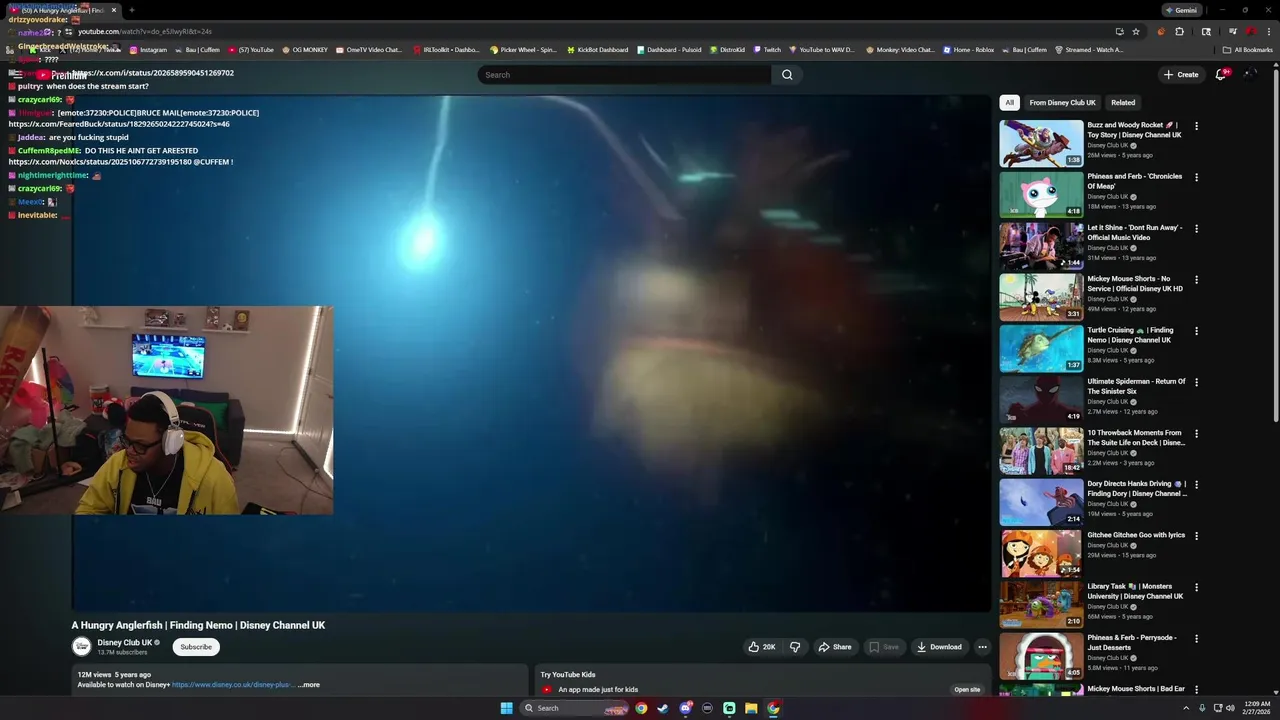Screen dimensions: 1280x720
Task: Focus the YouTube search field
Action: [x=625, y=75]
